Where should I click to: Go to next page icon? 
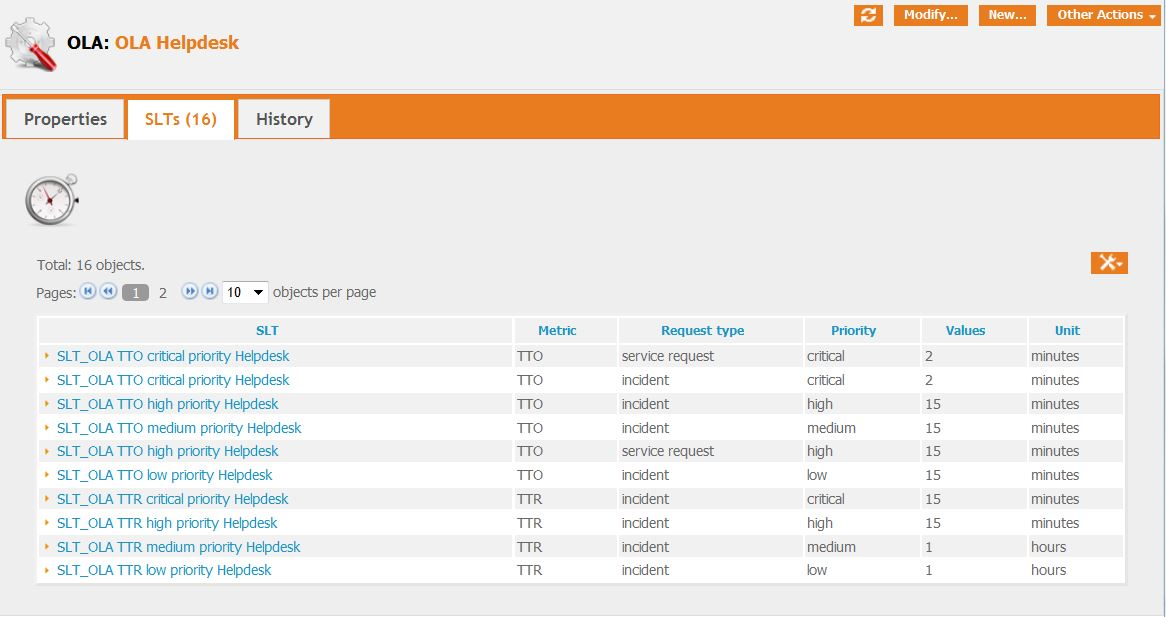pyautogui.click(x=190, y=292)
